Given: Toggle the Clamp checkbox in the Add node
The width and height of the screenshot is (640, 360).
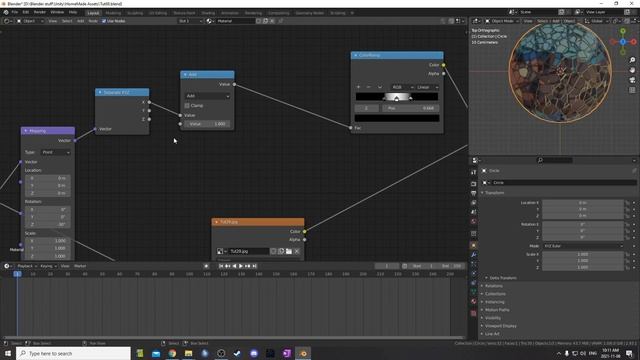Looking at the screenshot, I should pos(187,106).
